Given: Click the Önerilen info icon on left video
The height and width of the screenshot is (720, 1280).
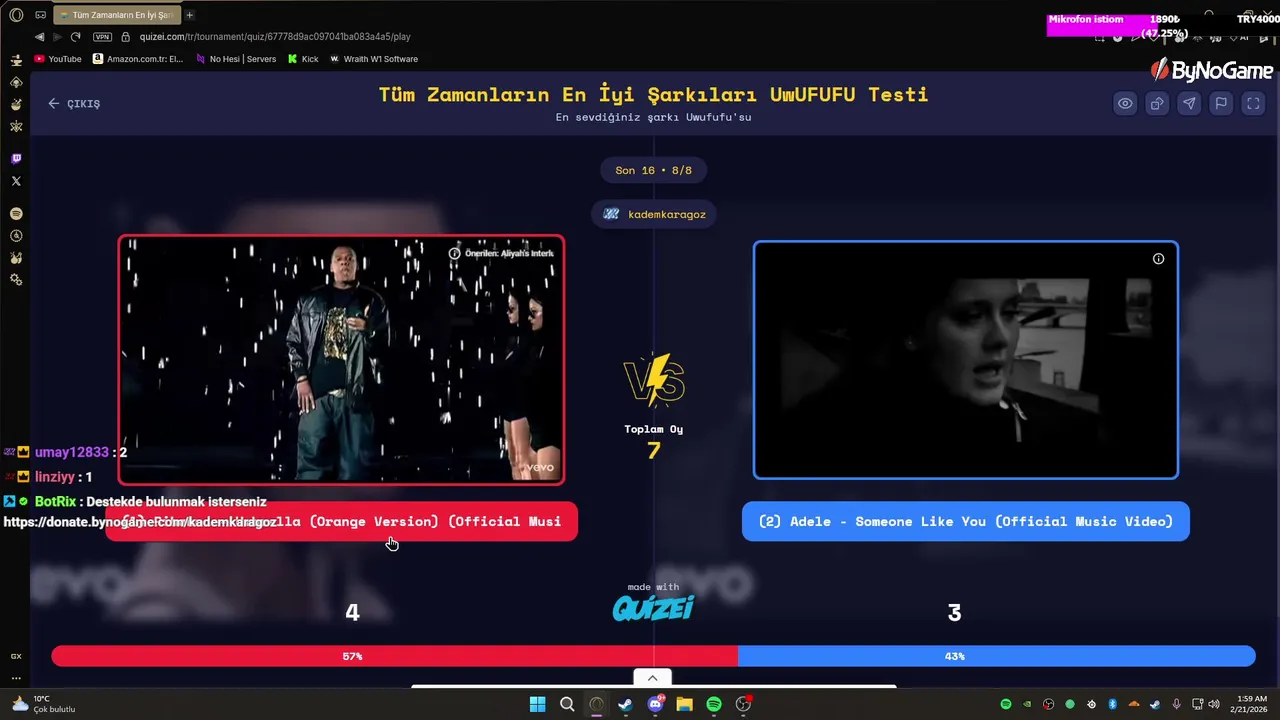Looking at the screenshot, I should point(454,253).
